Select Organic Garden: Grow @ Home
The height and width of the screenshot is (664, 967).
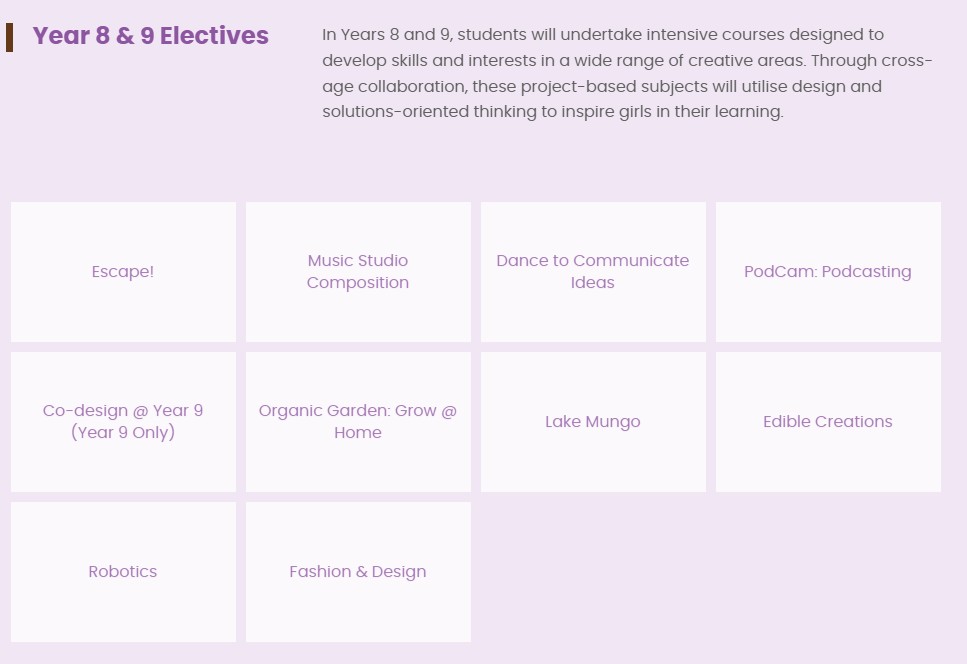[x=358, y=422]
